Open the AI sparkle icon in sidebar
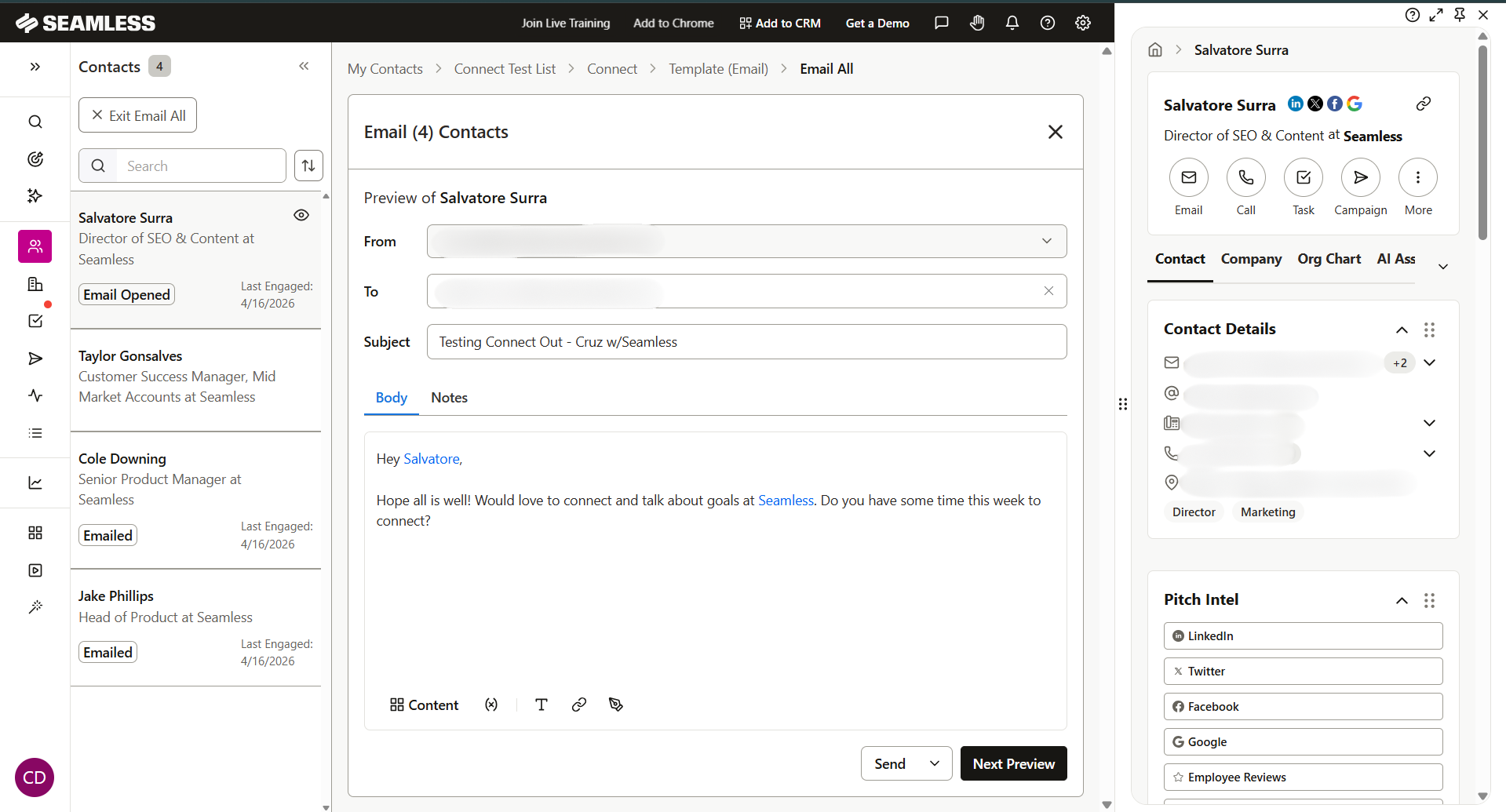The width and height of the screenshot is (1506, 812). (x=35, y=196)
